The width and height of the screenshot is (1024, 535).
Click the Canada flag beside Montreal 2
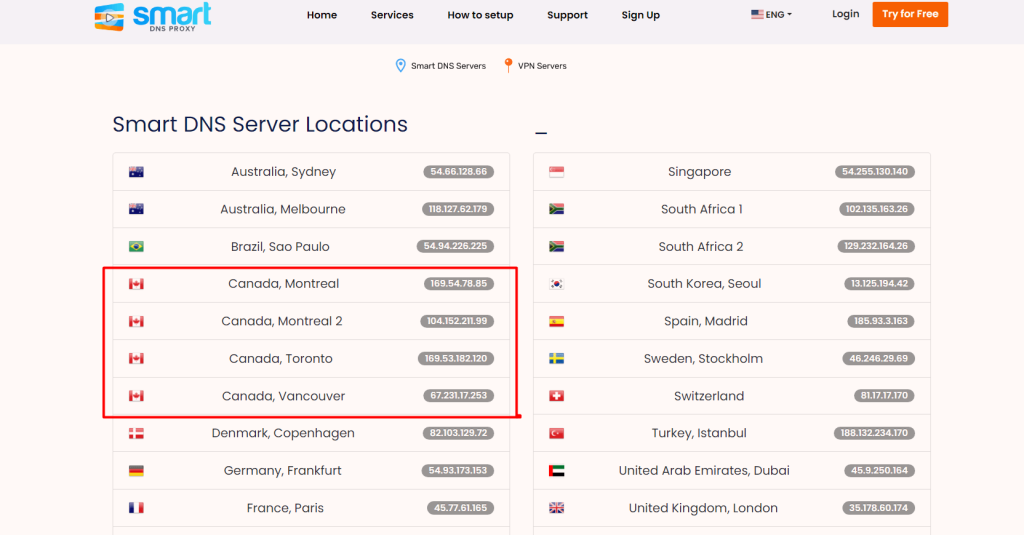[x=136, y=321]
